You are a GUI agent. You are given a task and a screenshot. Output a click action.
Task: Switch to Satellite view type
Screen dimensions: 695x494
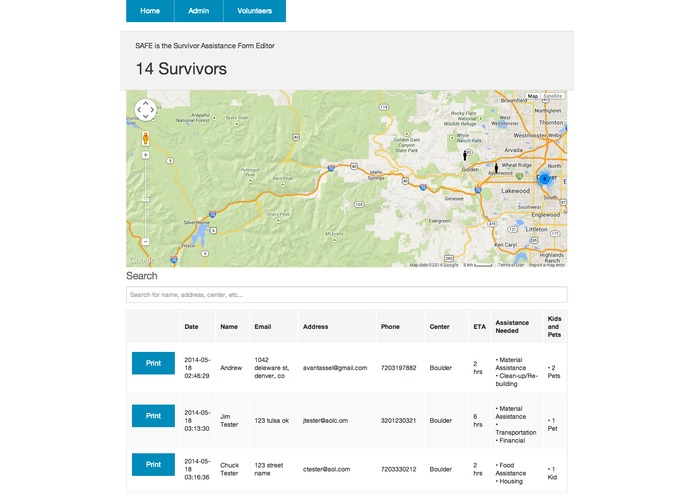(552, 96)
